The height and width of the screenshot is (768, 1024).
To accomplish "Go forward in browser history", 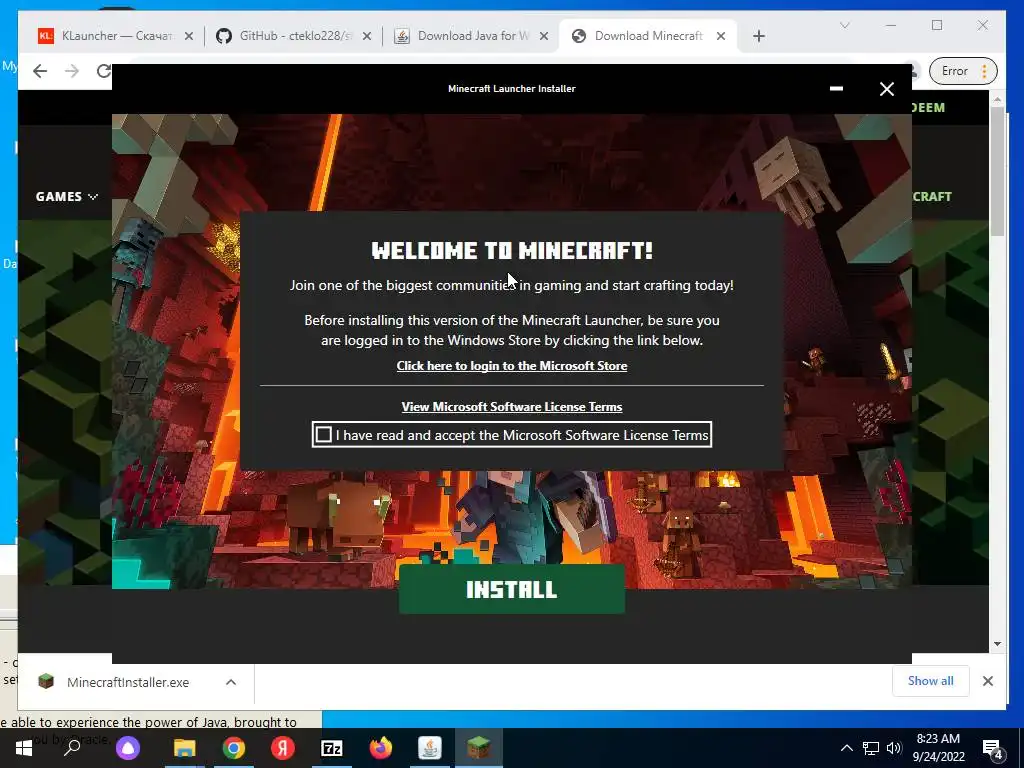I will click(x=72, y=71).
